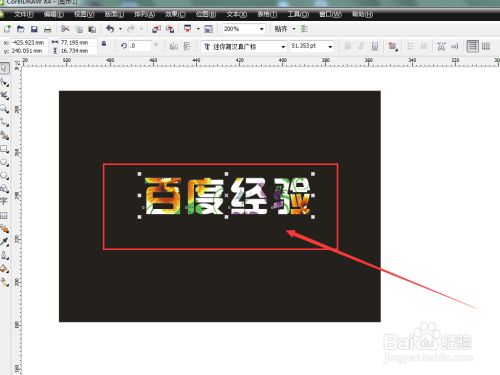The image size is (500, 375).
Task: Open the 文本(X) menu
Action: click(x=237, y=14)
